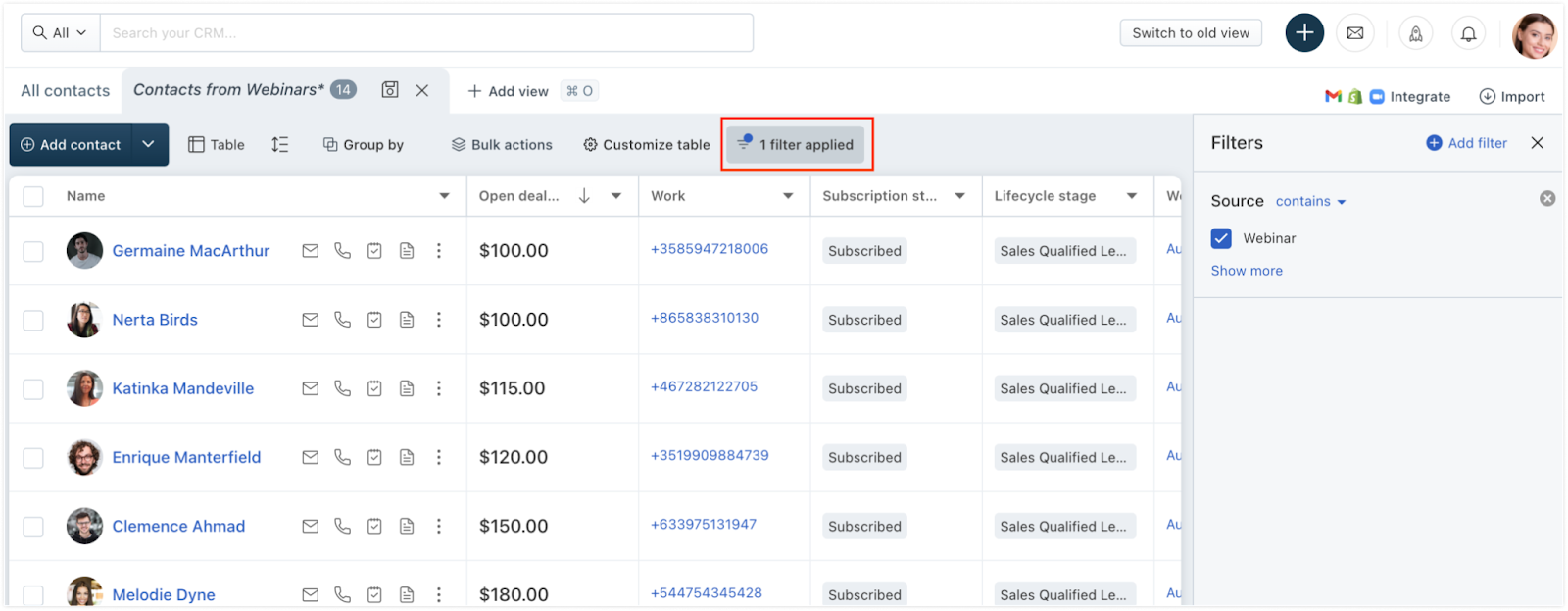Click the blue plus quick-add button
The image size is (1568, 611).
(x=1304, y=33)
